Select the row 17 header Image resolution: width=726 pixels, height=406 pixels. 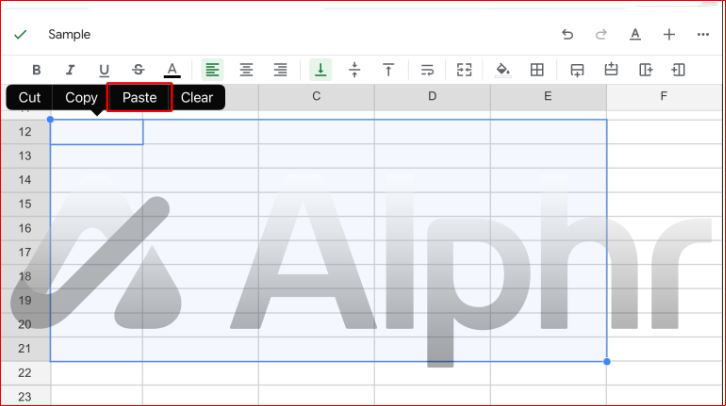pos(25,252)
